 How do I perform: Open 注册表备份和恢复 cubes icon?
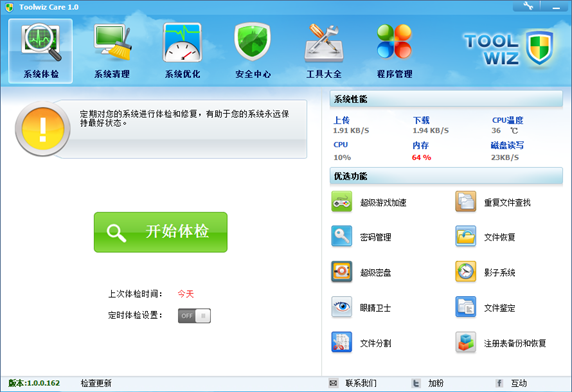click(465, 342)
